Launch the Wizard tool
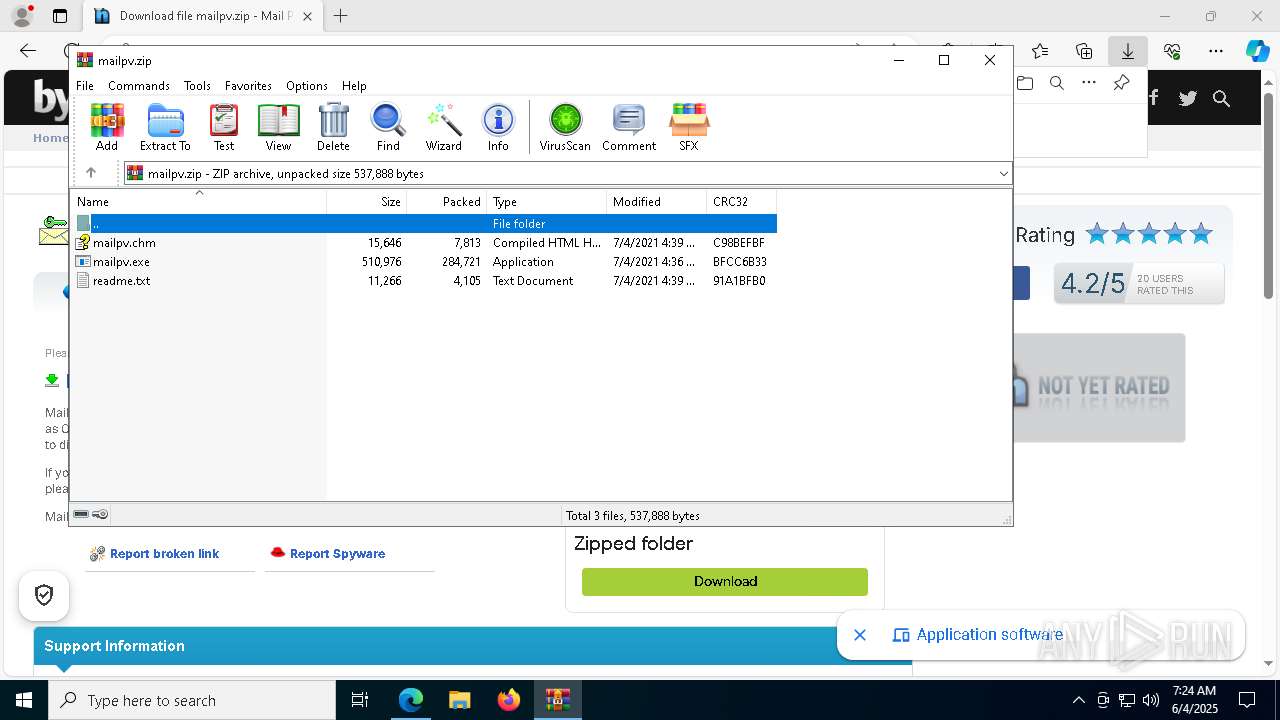The image size is (1280, 720). [x=443, y=127]
